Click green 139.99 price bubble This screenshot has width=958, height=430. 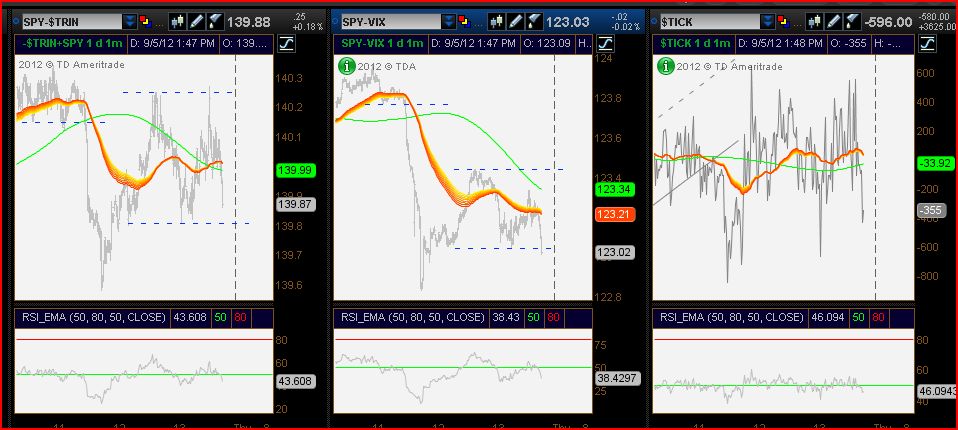(x=296, y=171)
